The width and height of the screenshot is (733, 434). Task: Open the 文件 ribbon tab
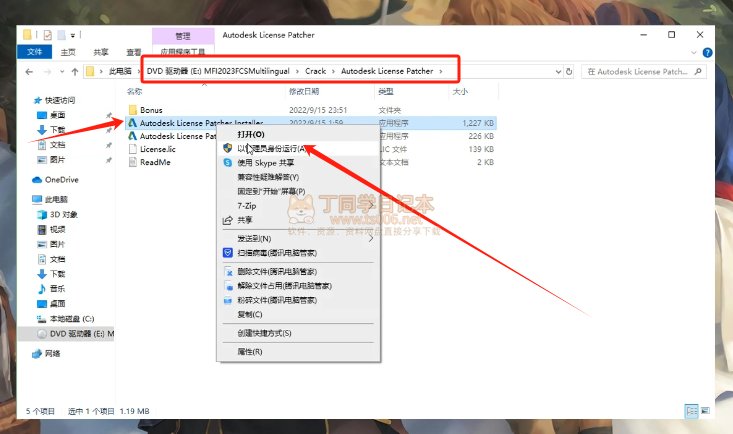[x=34, y=52]
